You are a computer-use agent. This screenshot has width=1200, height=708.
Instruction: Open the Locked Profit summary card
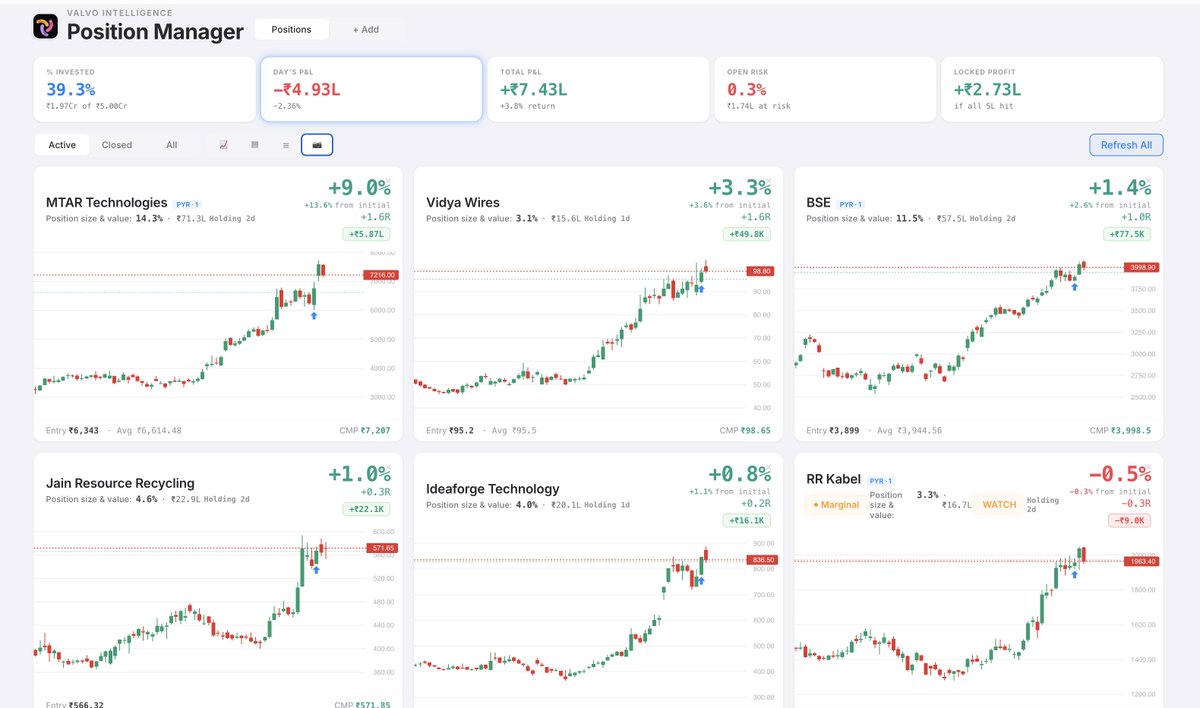tap(1052, 89)
